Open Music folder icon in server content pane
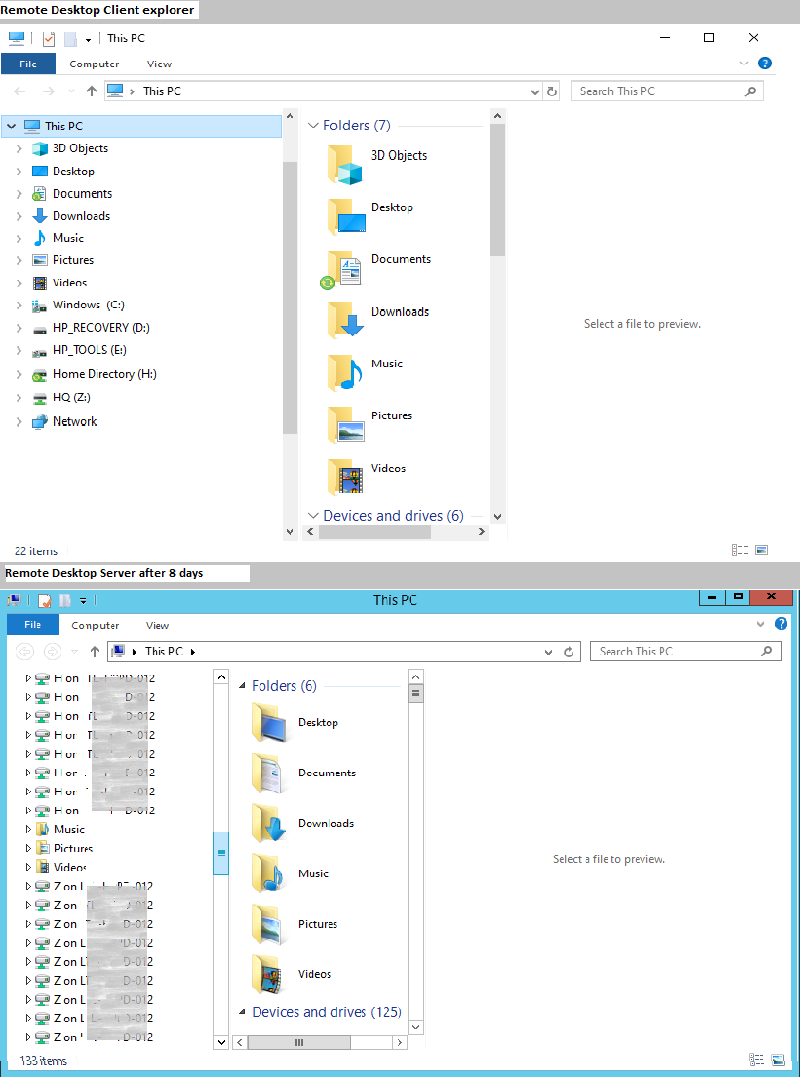Image resolution: width=800 pixels, height=1082 pixels. tap(268, 874)
